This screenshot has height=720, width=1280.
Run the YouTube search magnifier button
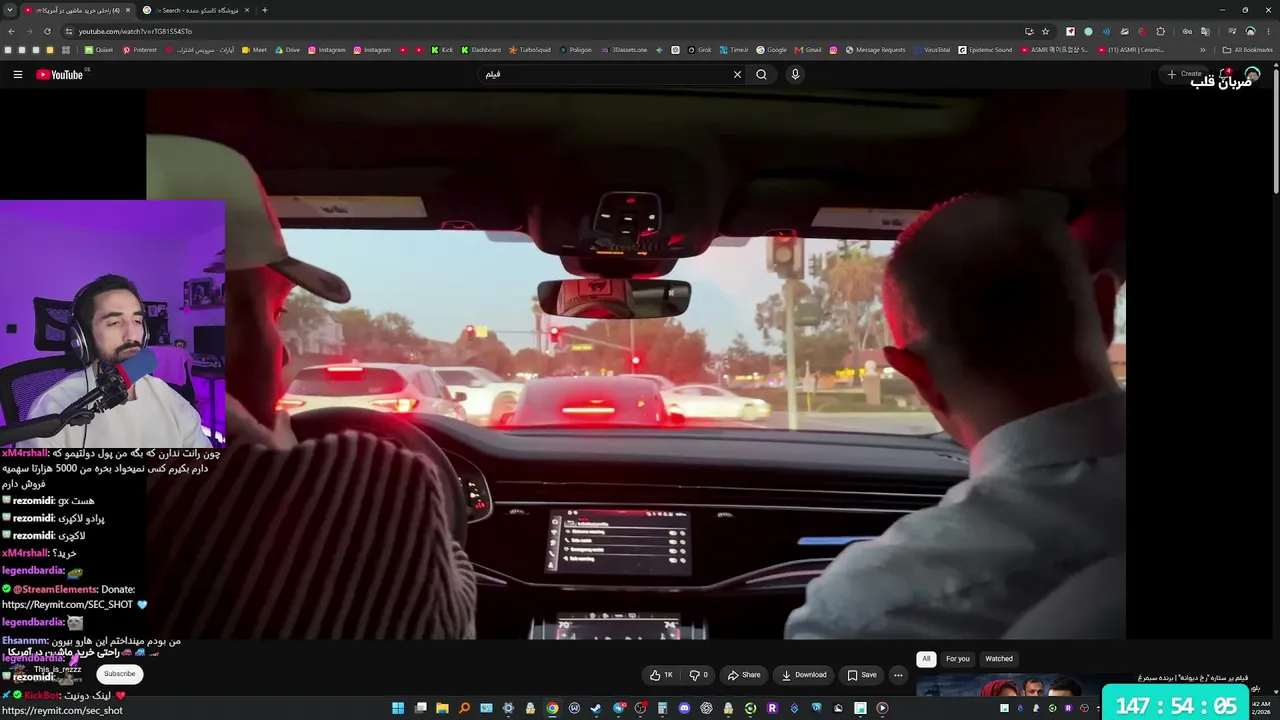point(761,75)
